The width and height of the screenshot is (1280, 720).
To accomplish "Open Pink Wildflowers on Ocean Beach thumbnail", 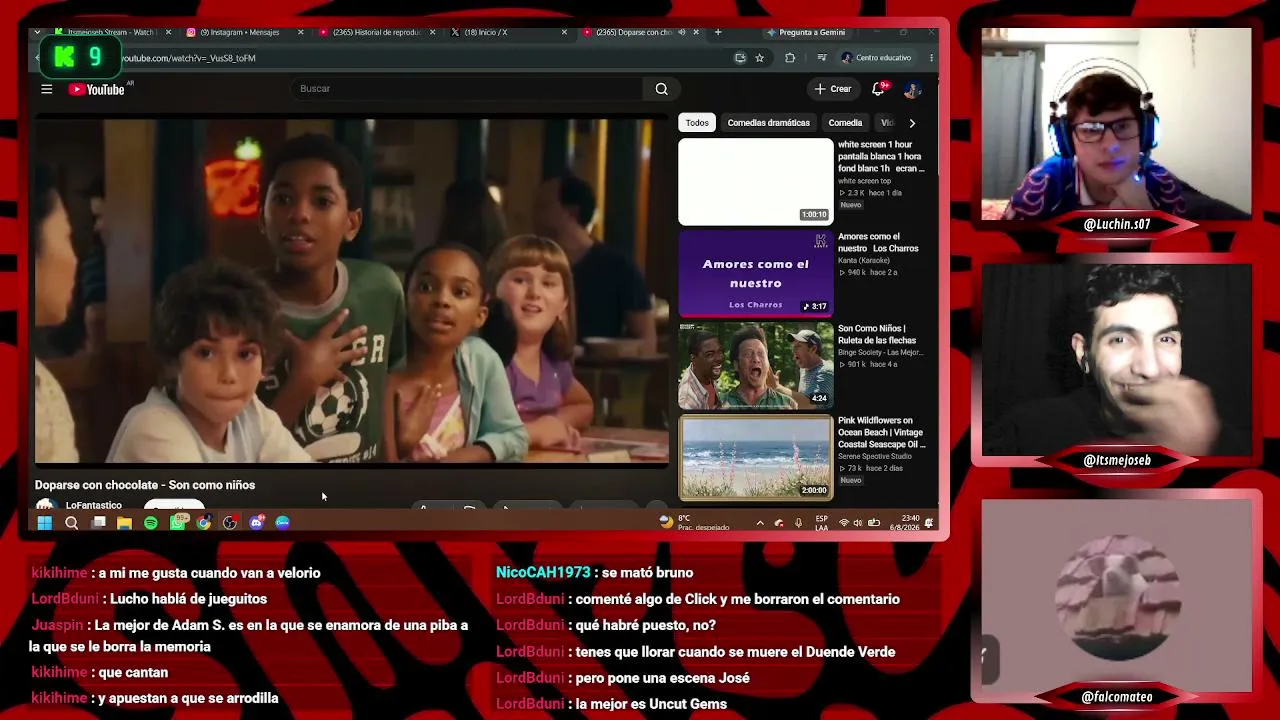I will tap(755, 457).
